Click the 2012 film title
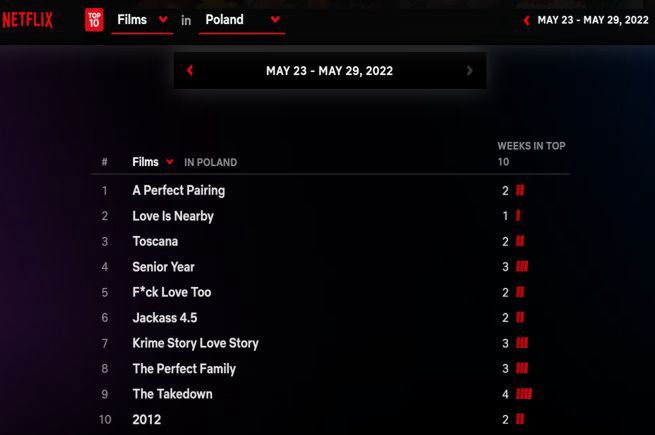Image resolution: width=655 pixels, height=435 pixels. click(147, 420)
